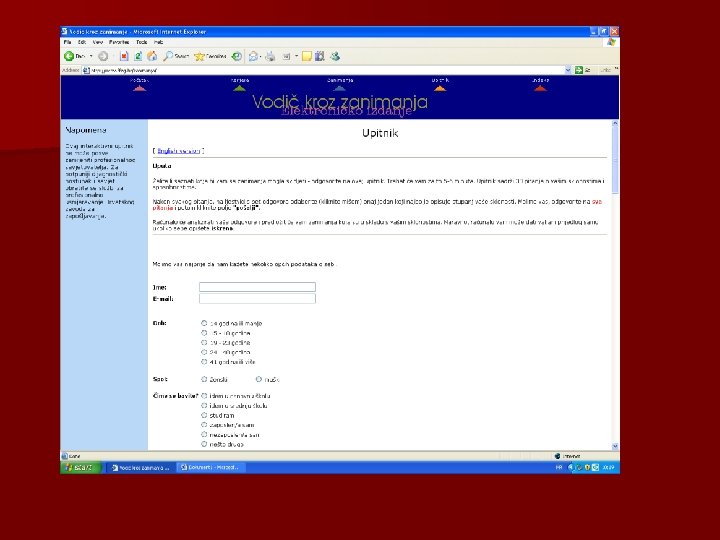Click the page scrollbar up arrow
The width and height of the screenshot is (720, 540).
pos(615,124)
